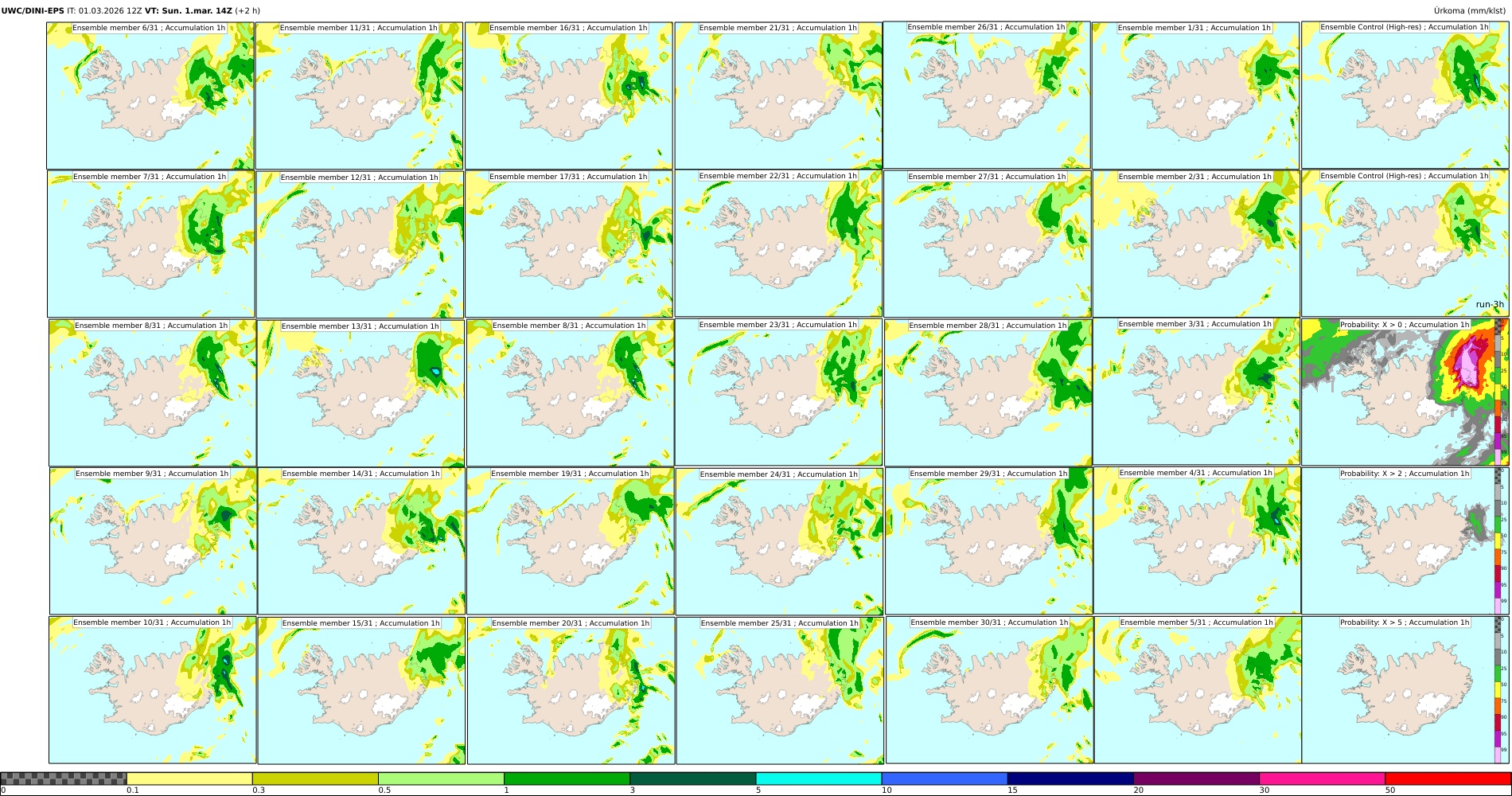Click the 'Úrkoma (mm/klst)' unit label
This screenshot has width=1512, height=796.
[1469, 10]
